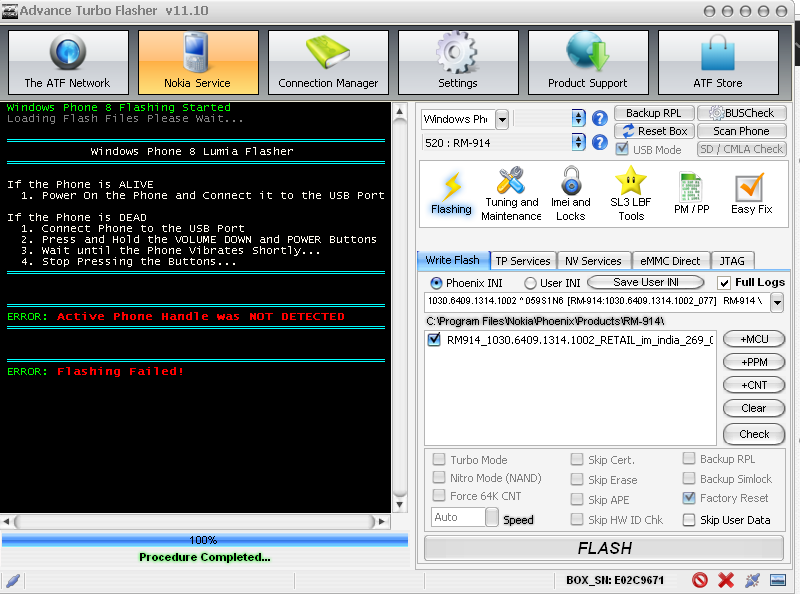Open the 520 : RM-914 model selector
This screenshot has height=594, width=800.
coord(578,142)
